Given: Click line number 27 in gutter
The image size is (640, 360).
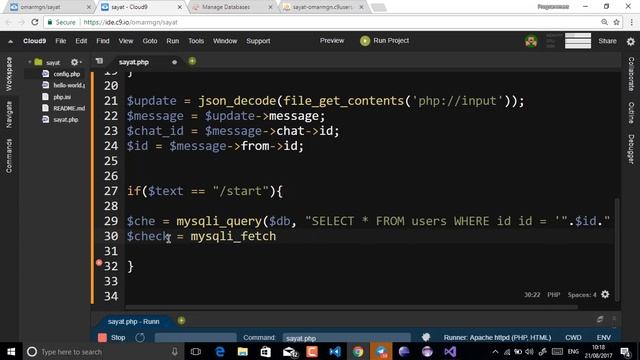Looking at the screenshot, I should 111,191.
